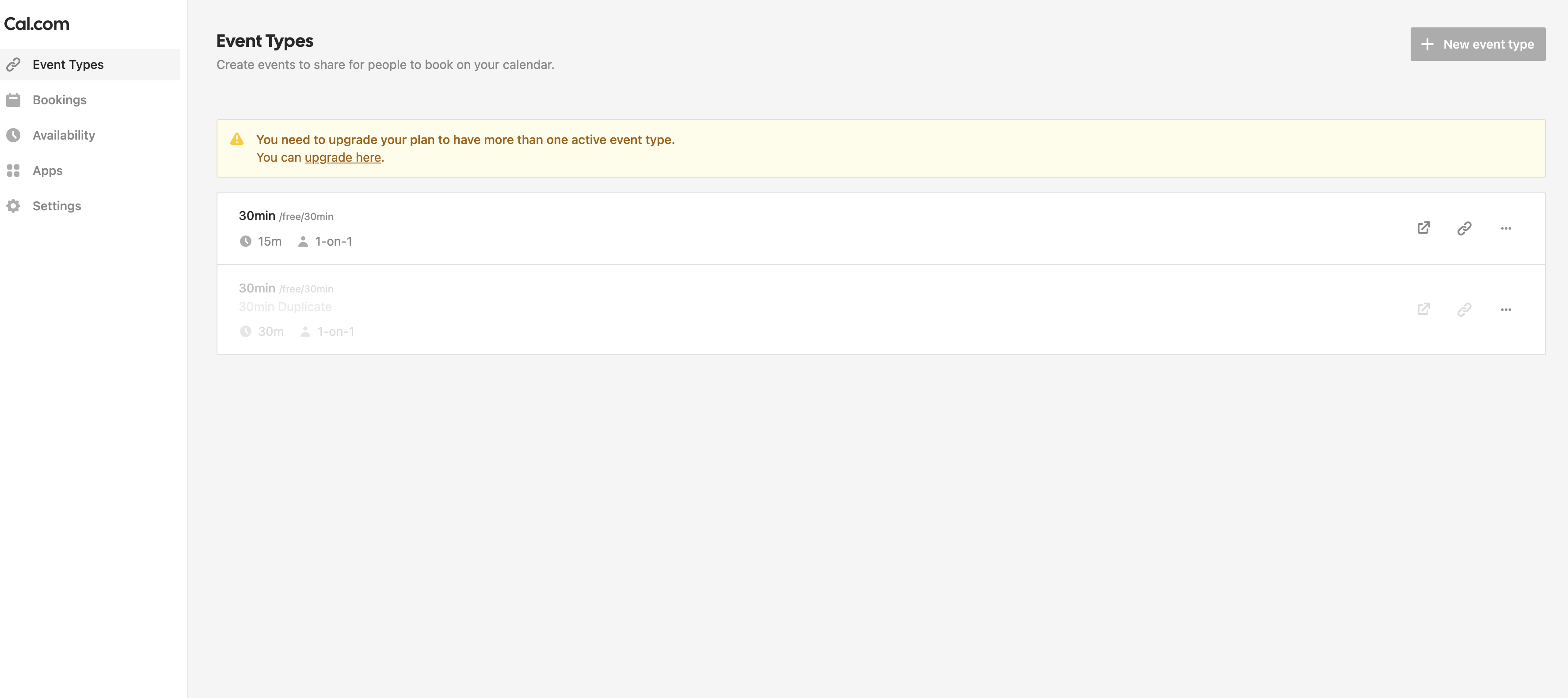
Task: Click the Apps grid icon
Action: (13, 171)
